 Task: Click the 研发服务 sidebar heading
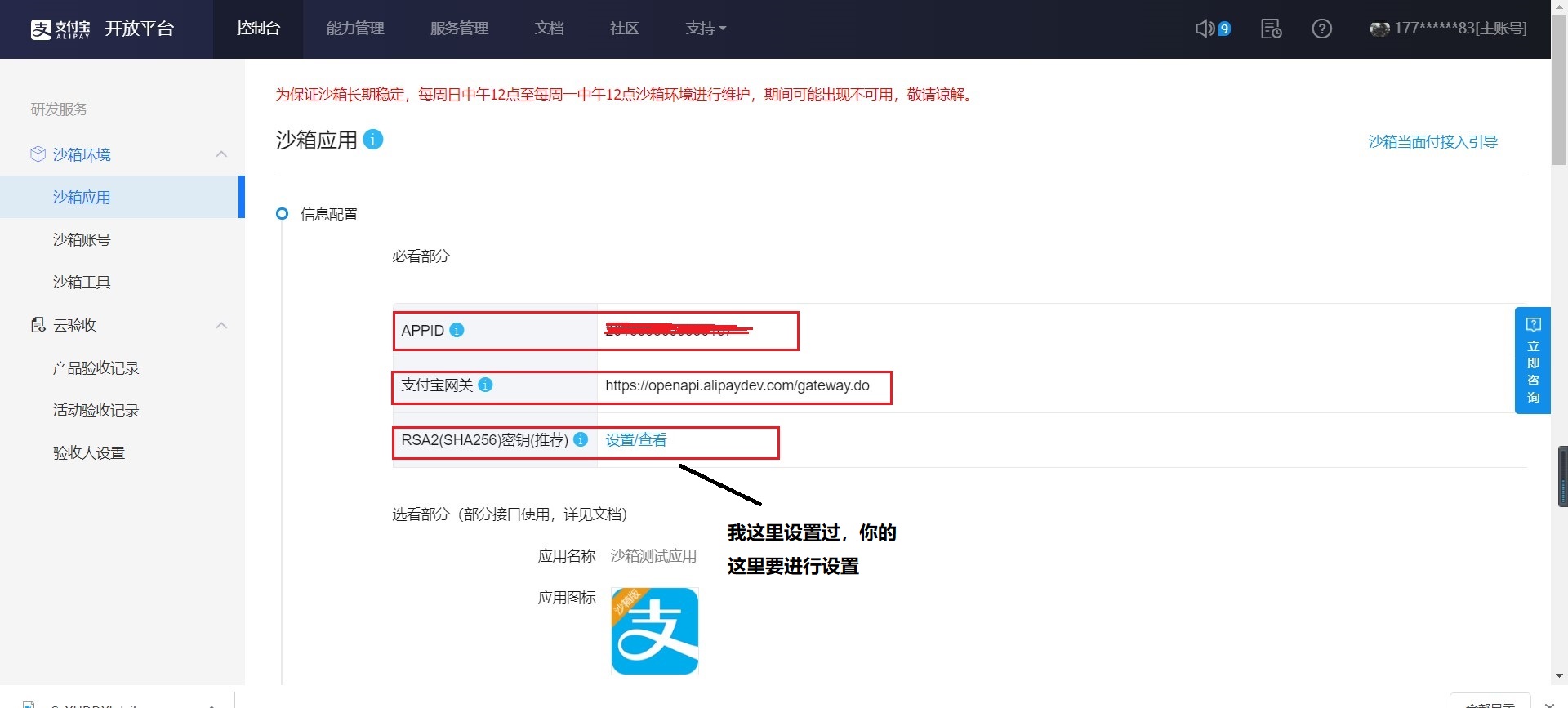point(59,109)
